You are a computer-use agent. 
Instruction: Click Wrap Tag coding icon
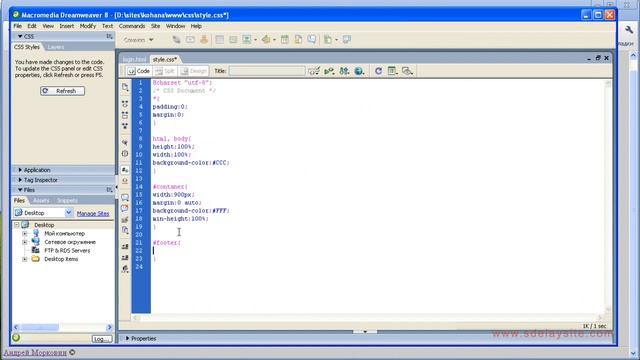pyautogui.click(x=125, y=220)
